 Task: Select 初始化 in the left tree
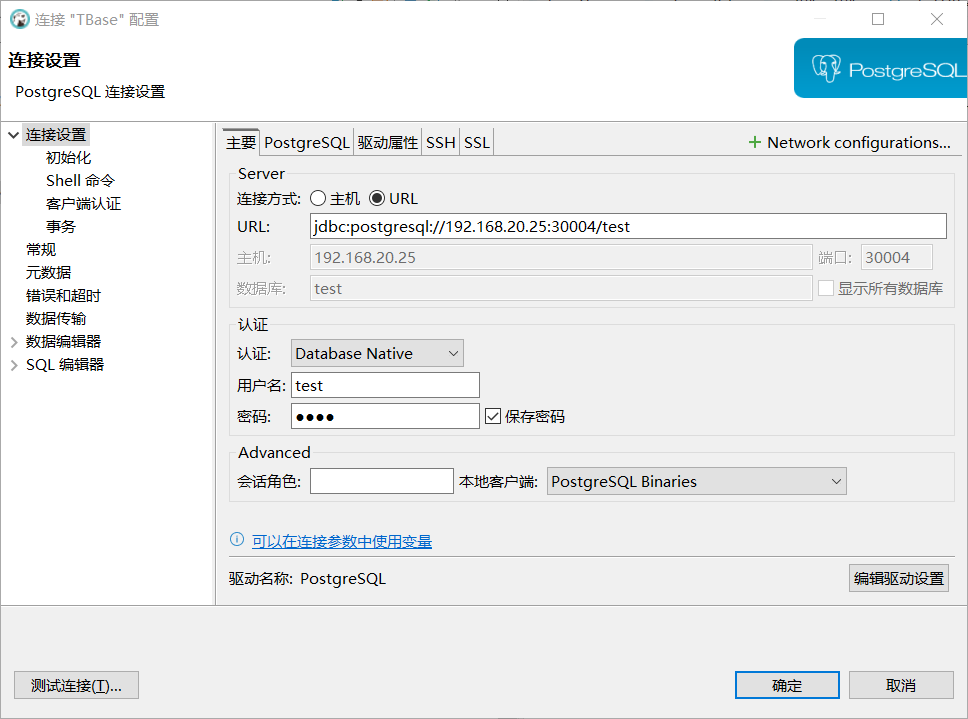(69, 157)
